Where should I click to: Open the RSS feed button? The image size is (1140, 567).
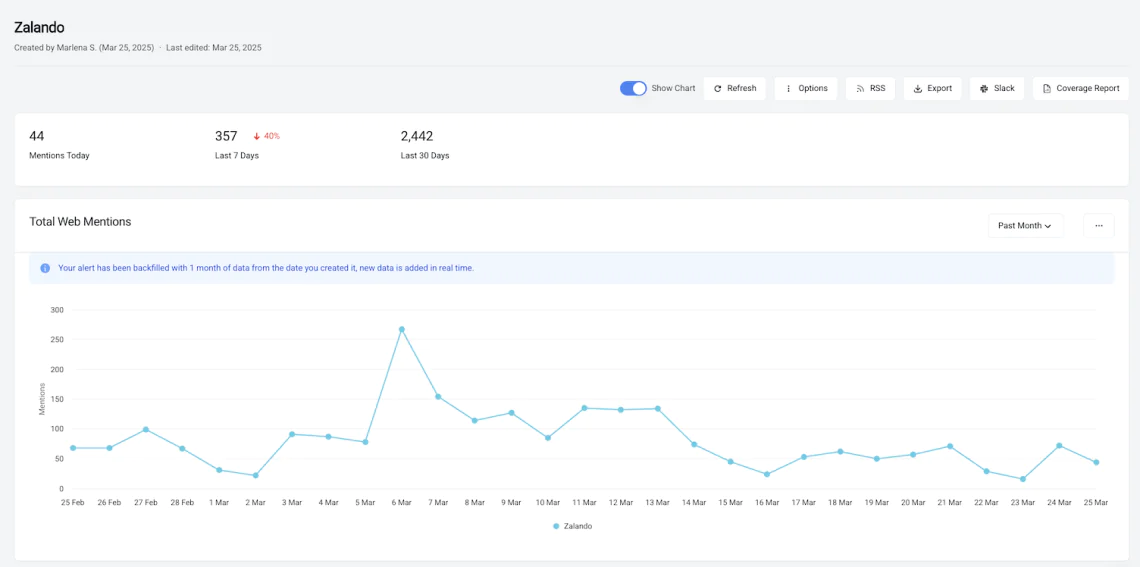[x=870, y=89]
